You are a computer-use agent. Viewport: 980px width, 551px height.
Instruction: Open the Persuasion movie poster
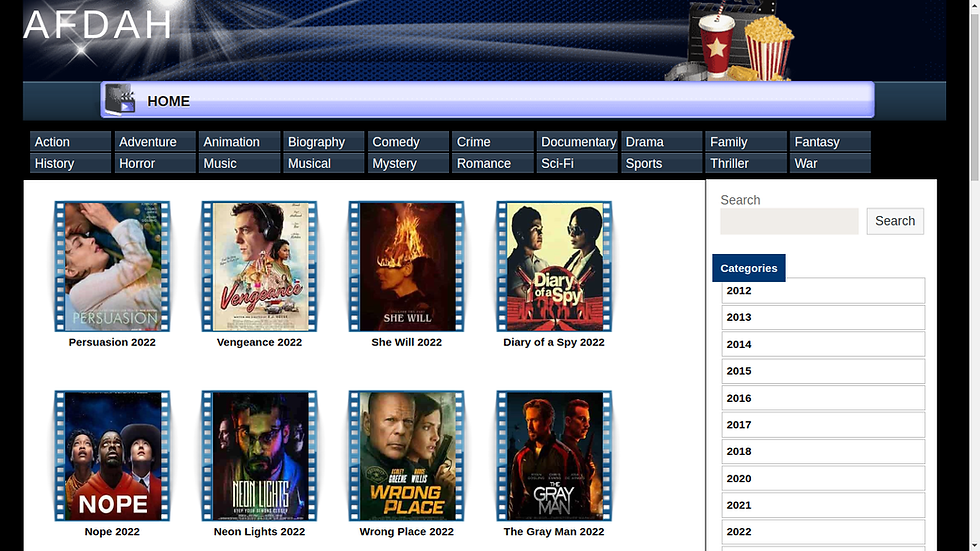point(112,266)
